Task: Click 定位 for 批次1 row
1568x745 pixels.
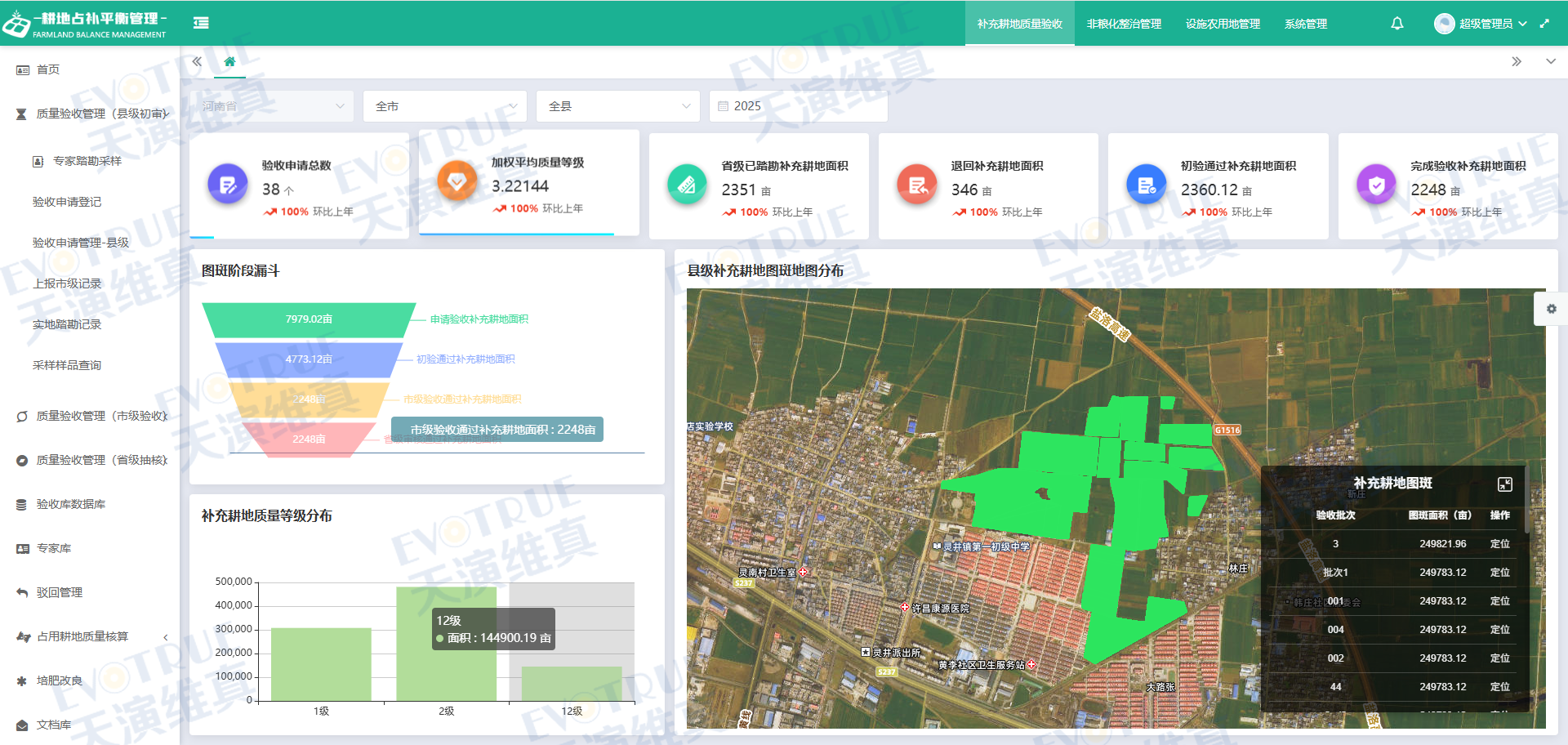Action: coord(1499,573)
